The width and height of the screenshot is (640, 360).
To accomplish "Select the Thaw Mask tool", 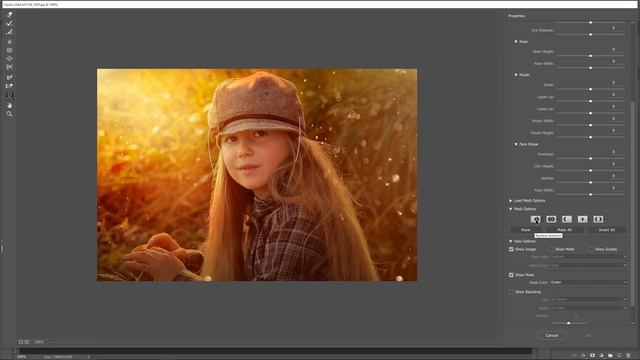I will [9, 86].
